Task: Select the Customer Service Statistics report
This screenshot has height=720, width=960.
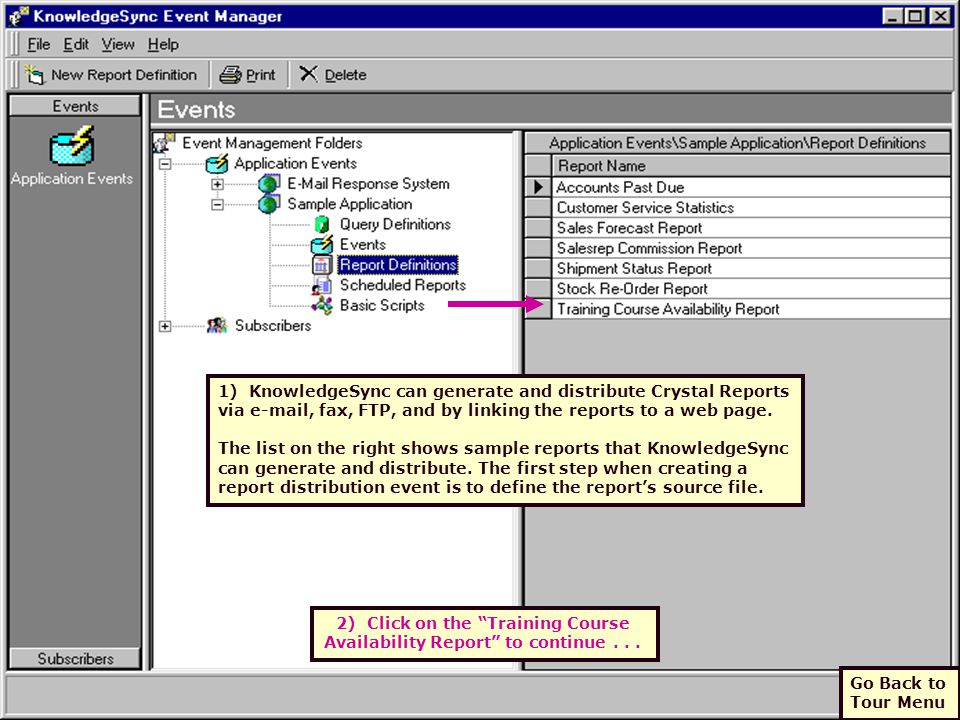Action: coord(751,208)
